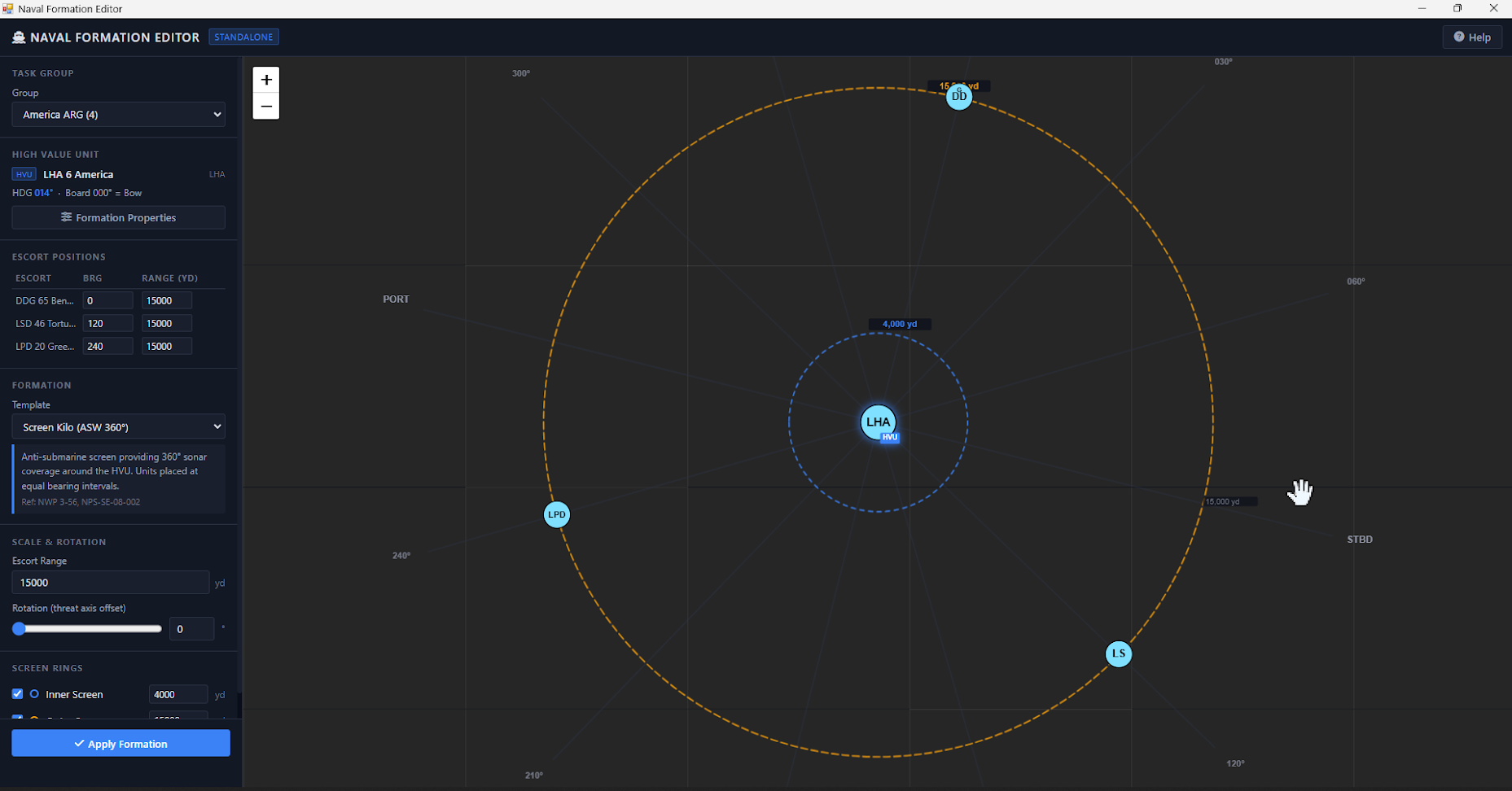1512x791 pixels.
Task: Select the DD escort marker on the outer ring
Action: click(x=959, y=97)
